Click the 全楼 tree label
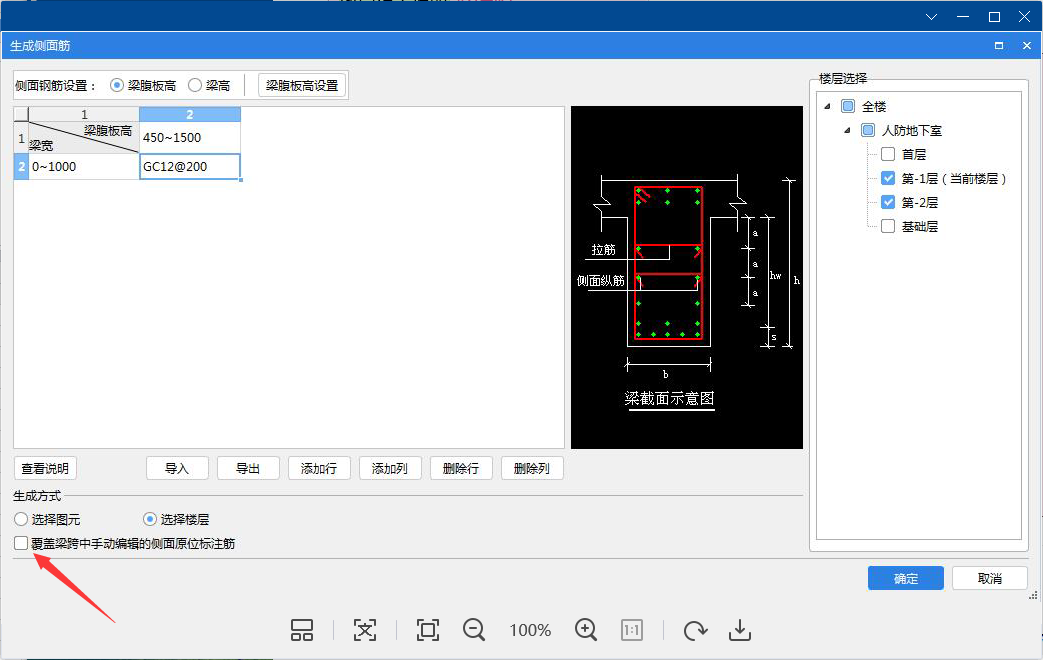This screenshot has width=1043, height=660. (x=874, y=106)
